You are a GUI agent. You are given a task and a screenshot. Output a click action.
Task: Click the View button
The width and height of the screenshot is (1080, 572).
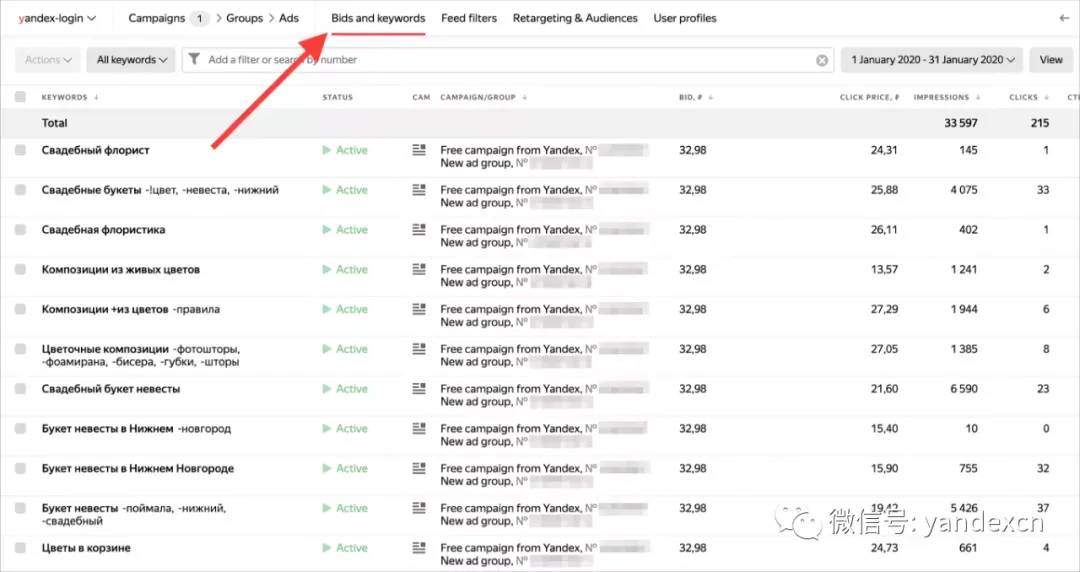coord(1051,60)
